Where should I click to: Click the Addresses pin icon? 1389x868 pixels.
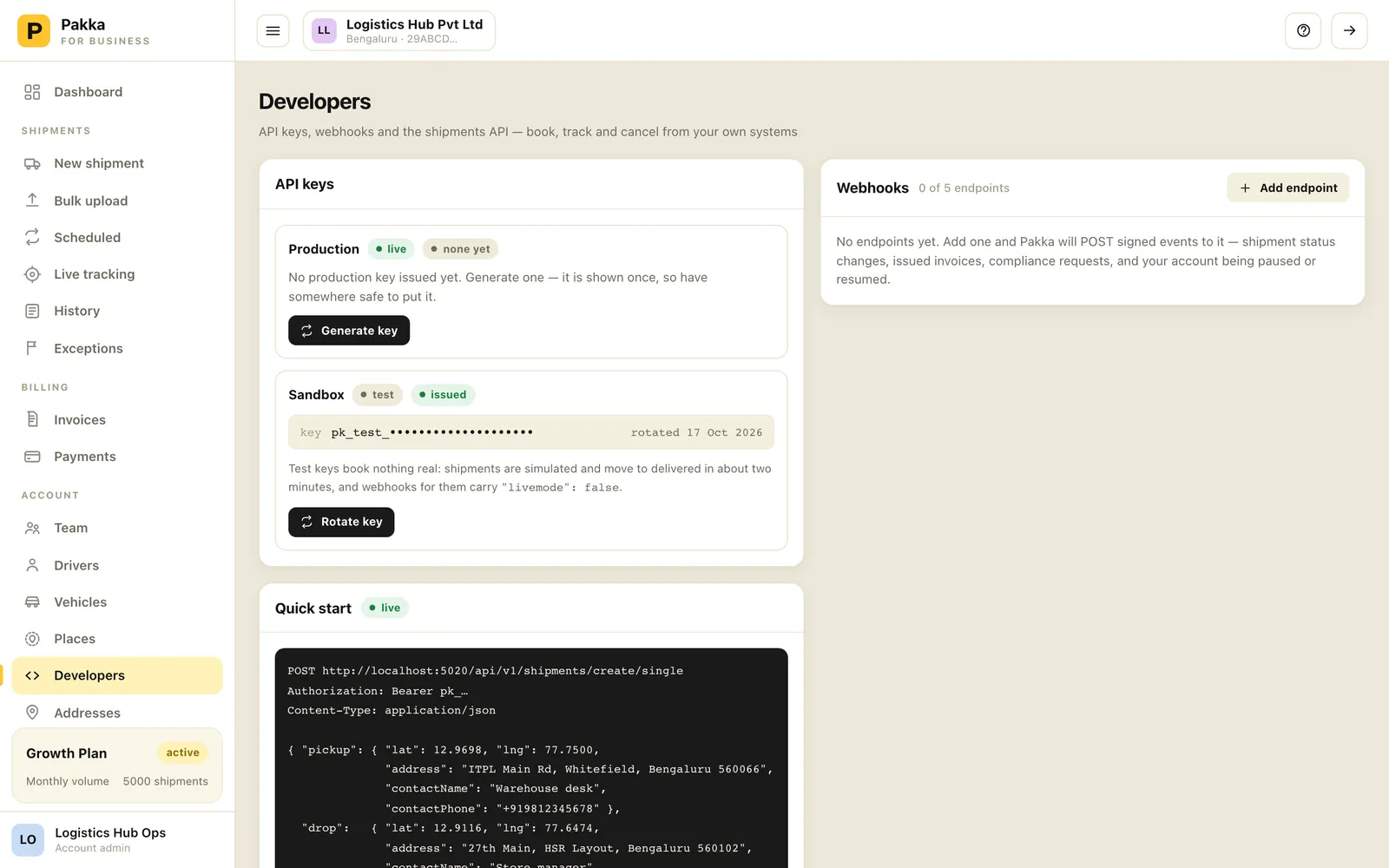click(32, 713)
